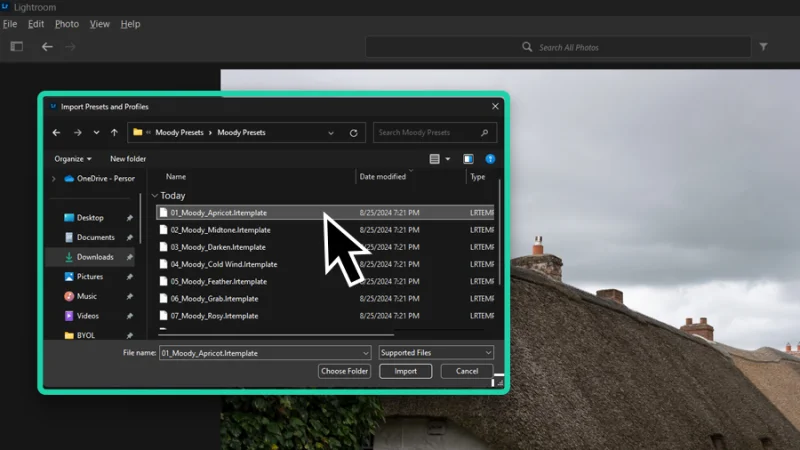Click the Search All Photos field
The height and width of the screenshot is (450, 800).
[558, 47]
